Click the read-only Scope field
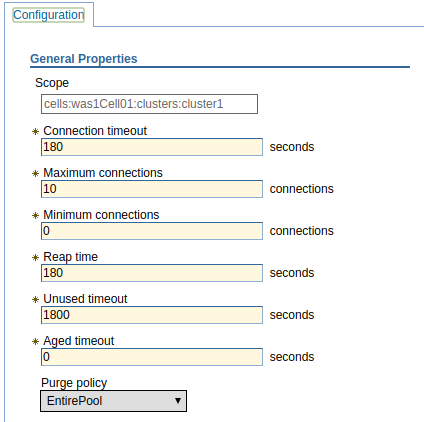 149,104
